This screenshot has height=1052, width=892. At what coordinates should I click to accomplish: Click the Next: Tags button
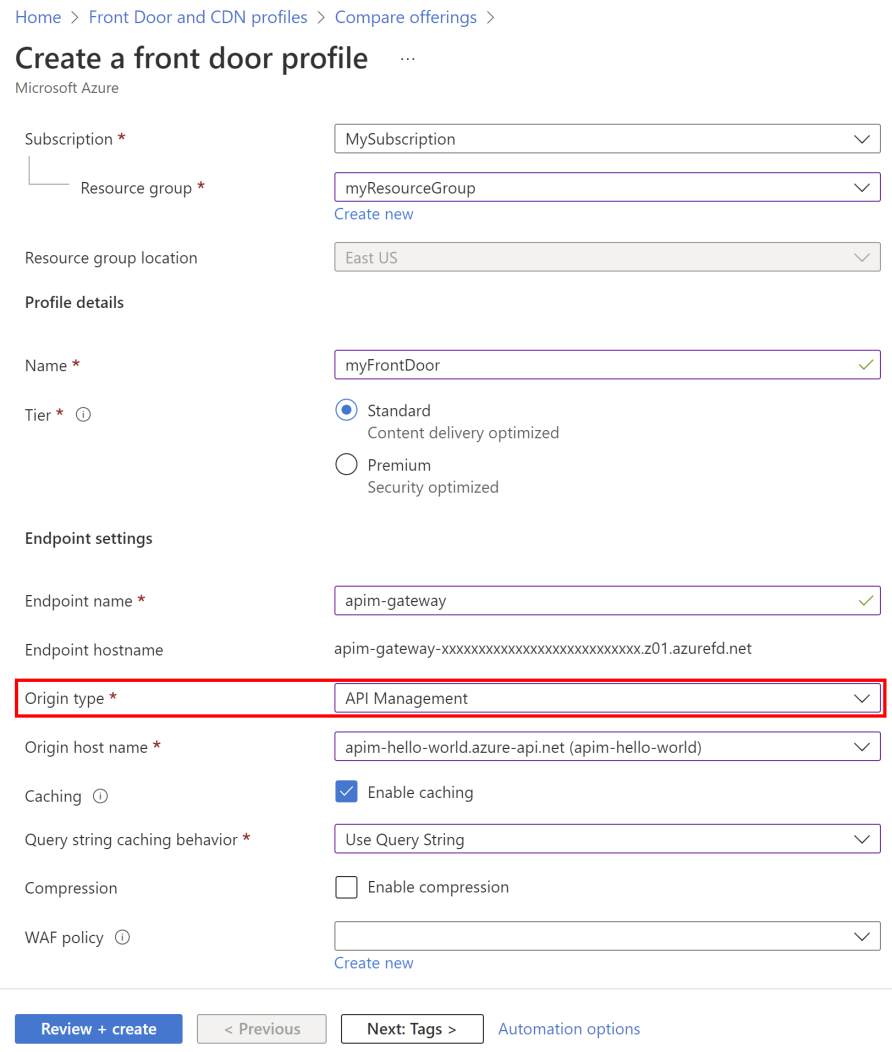coord(412,1029)
